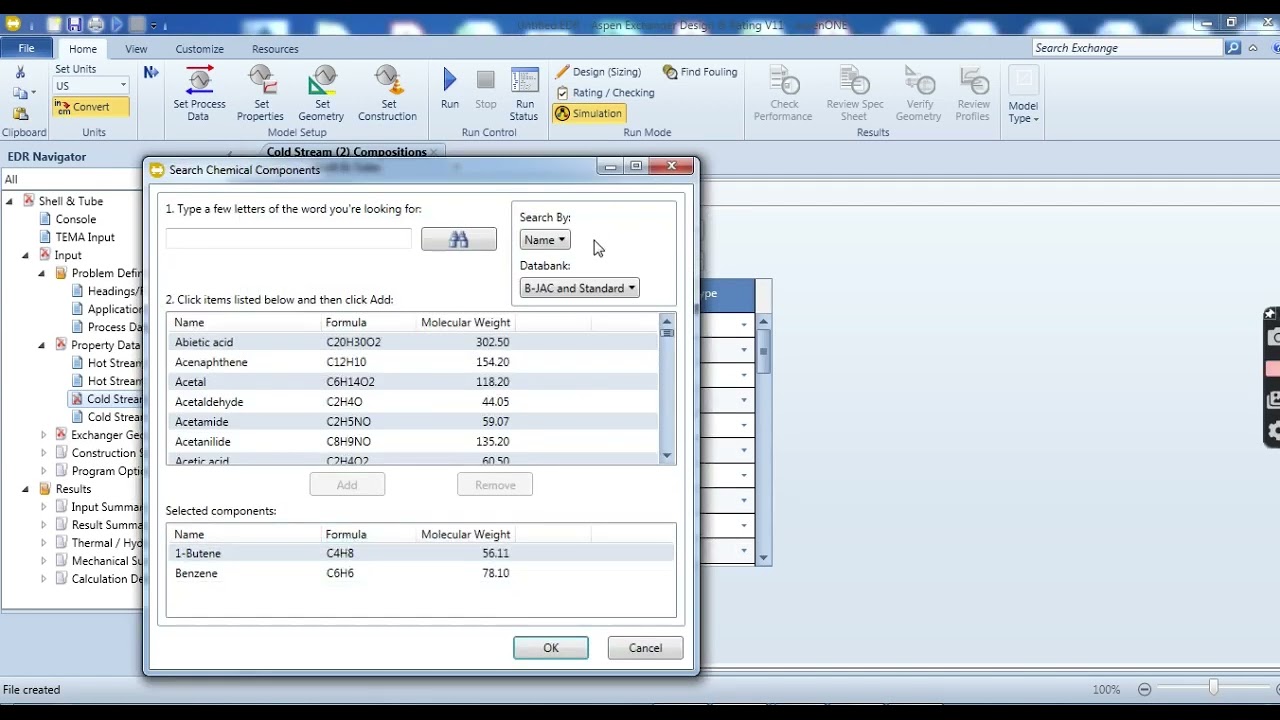Open Set Properties in the ribbon
This screenshot has height=720, width=1280.
[261, 94]
